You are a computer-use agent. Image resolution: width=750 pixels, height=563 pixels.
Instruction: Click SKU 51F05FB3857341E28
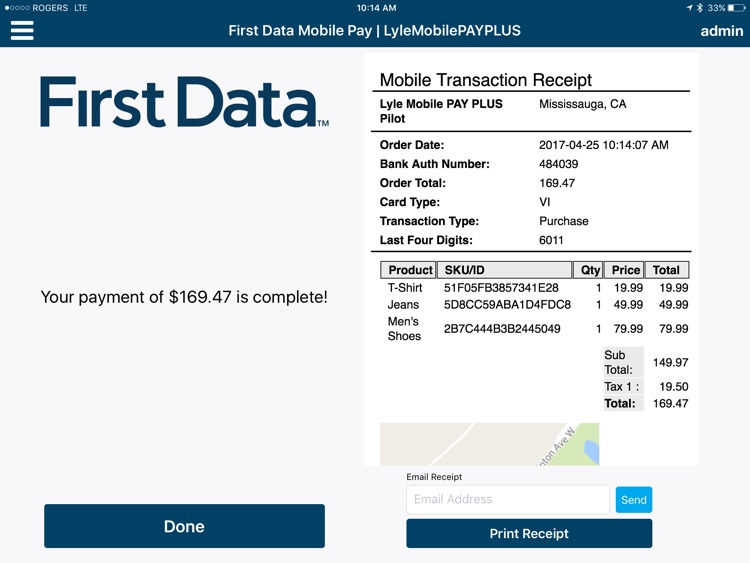pyautogui.click(x=501, y=287)
